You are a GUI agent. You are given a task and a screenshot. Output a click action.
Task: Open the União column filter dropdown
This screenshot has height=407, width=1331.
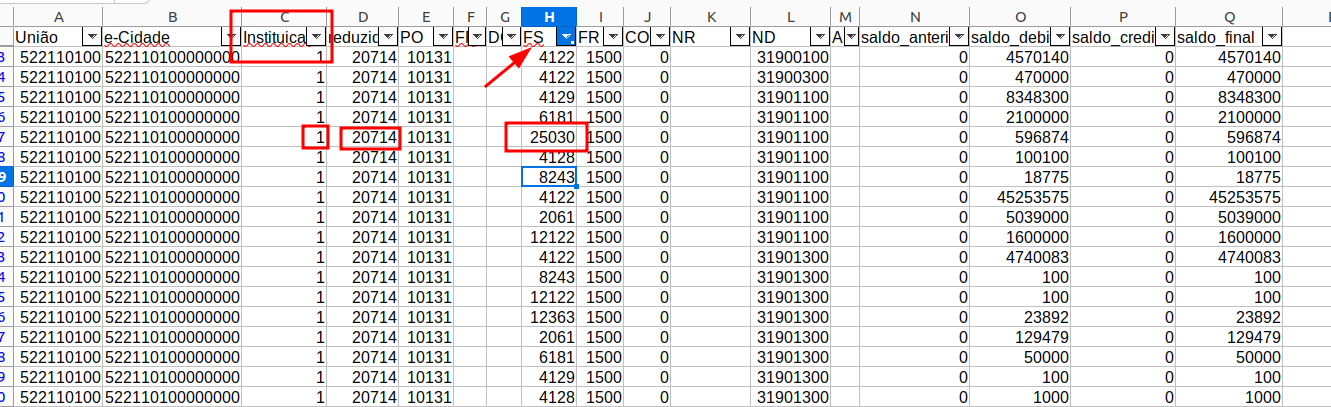point(91,37)
